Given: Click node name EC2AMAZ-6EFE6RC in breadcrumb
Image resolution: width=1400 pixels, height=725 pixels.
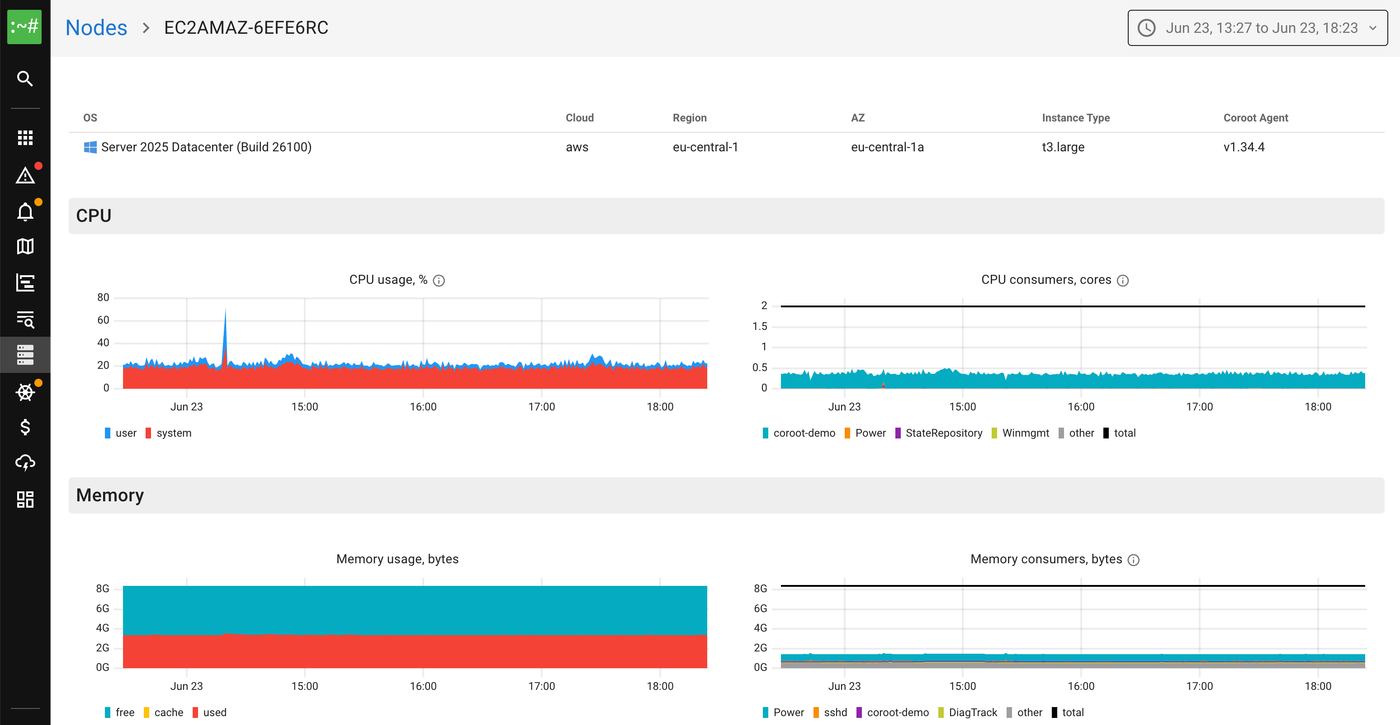Looking at the screenshot, I should point(246,28).
